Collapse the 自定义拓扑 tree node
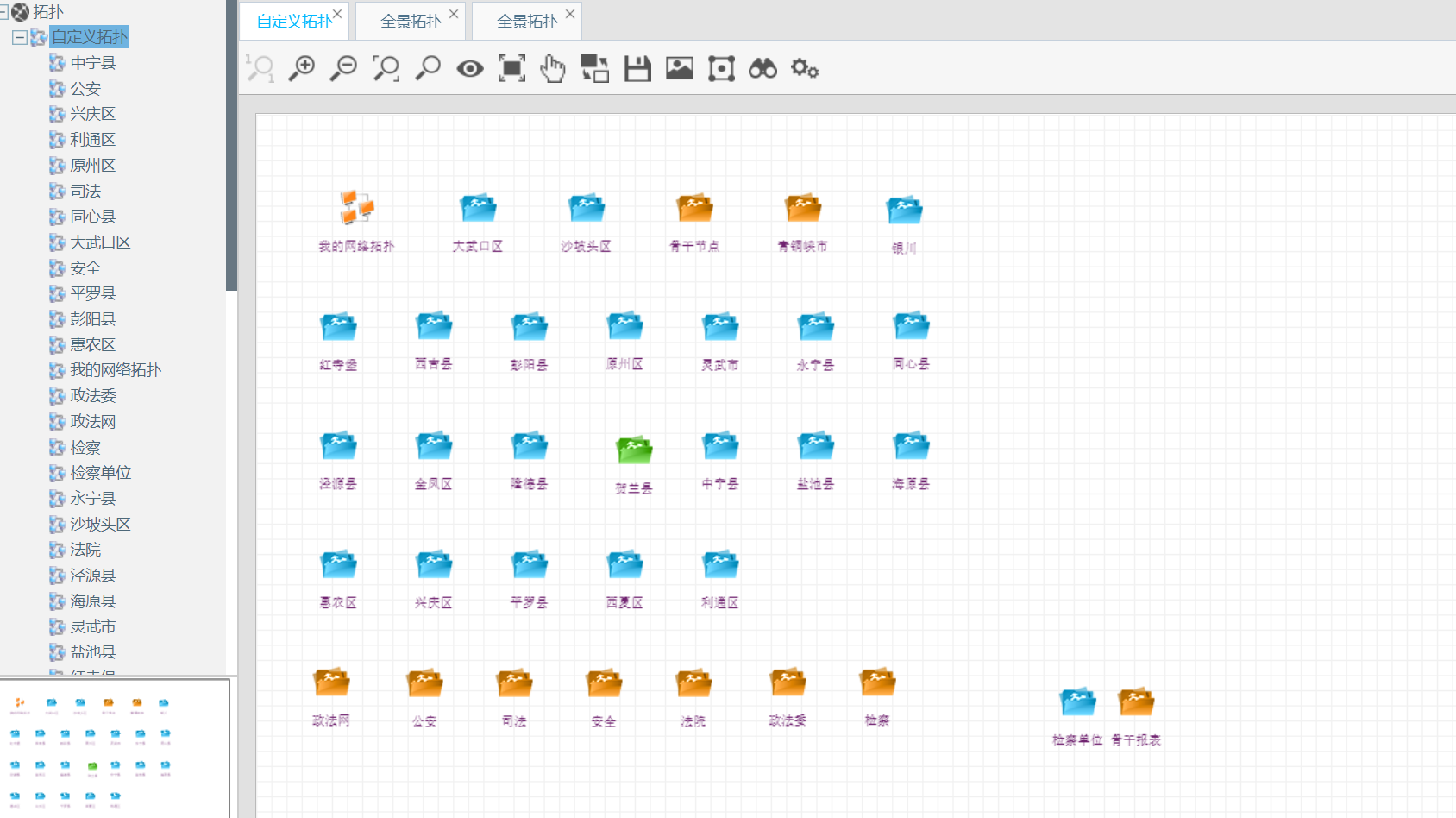Screen dimensions: 1456x818 coord(19,37)
